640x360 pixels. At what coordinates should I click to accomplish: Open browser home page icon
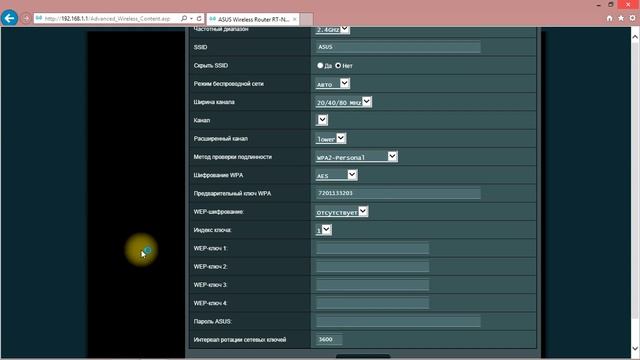click(x=609, y=18)
